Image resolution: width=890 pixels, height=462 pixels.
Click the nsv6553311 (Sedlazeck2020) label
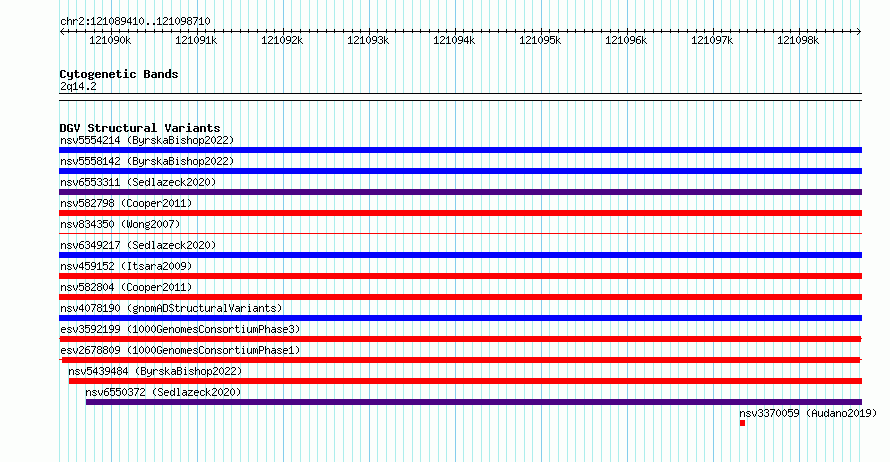(x=138, y=182)
